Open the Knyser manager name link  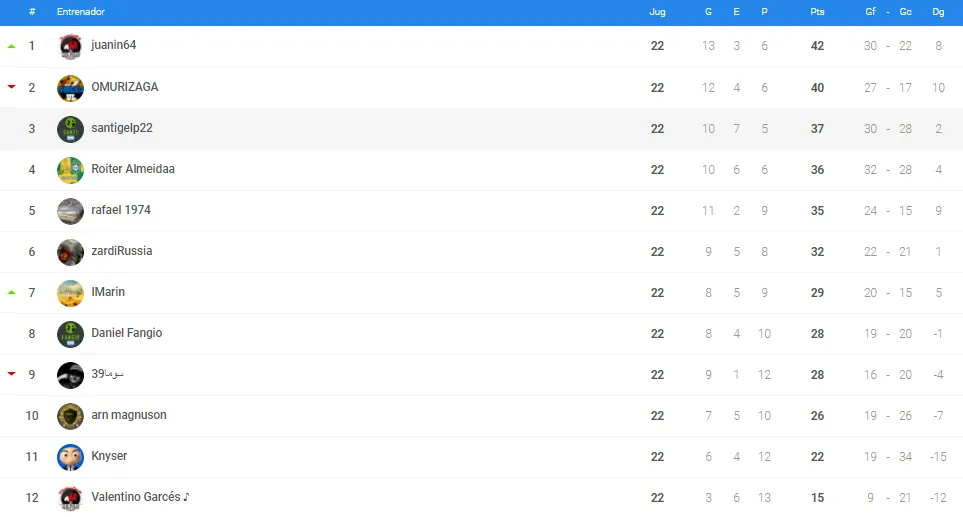pos(109,456)
